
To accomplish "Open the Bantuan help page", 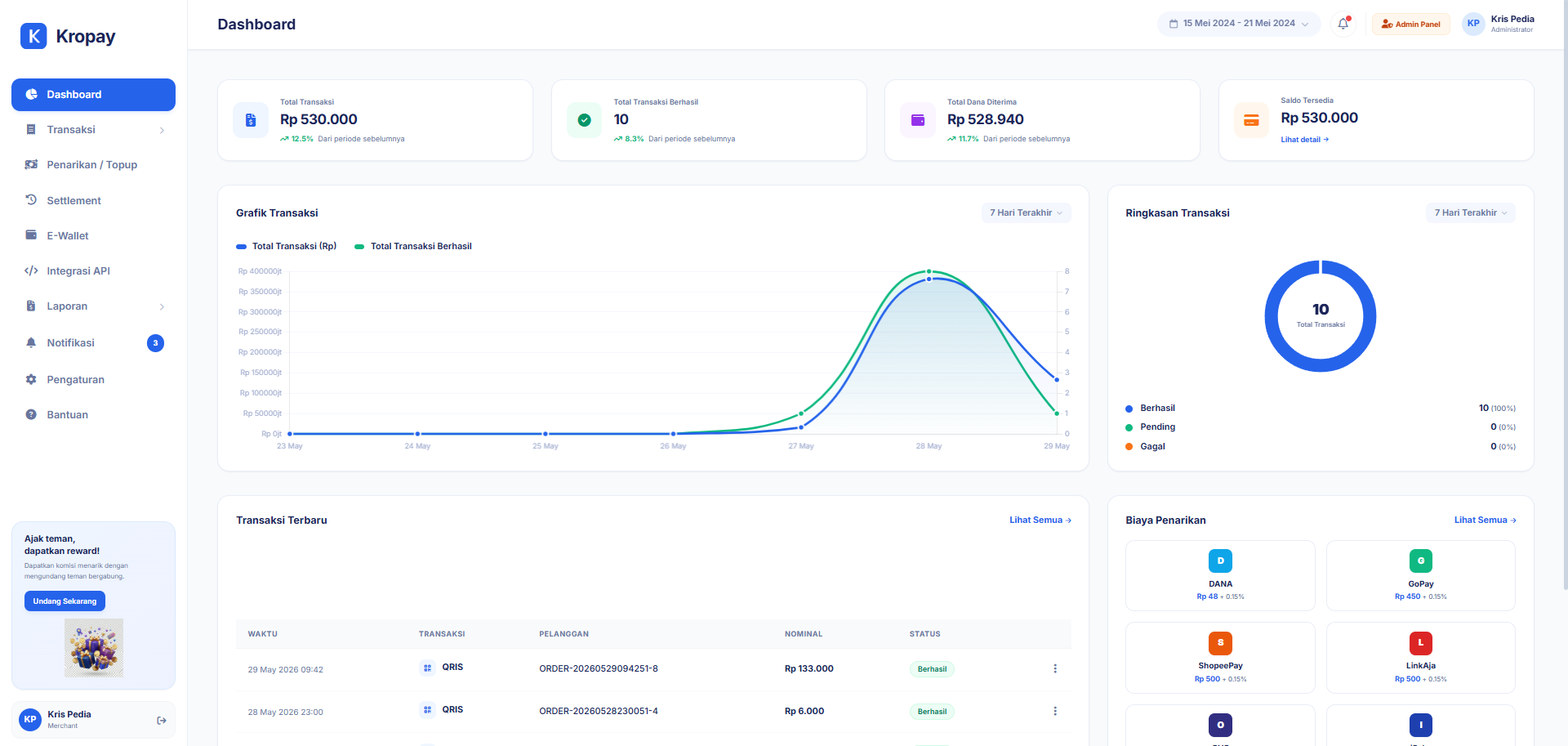I will click(93, 415).
